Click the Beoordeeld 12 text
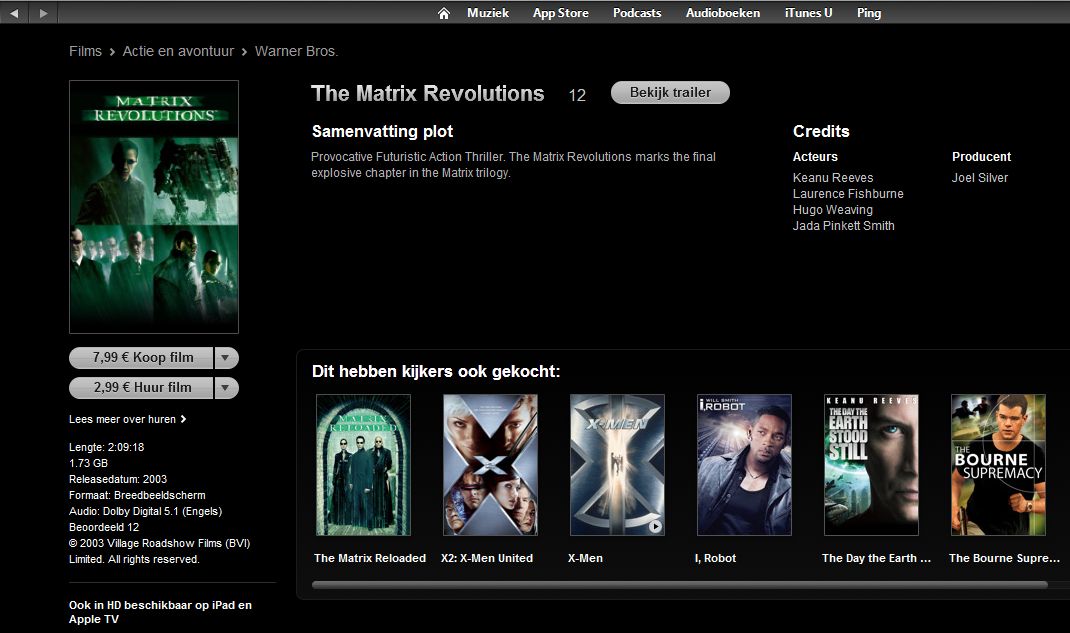The height and width of the screenshot is (633, 1070). [x=104, y=527]
